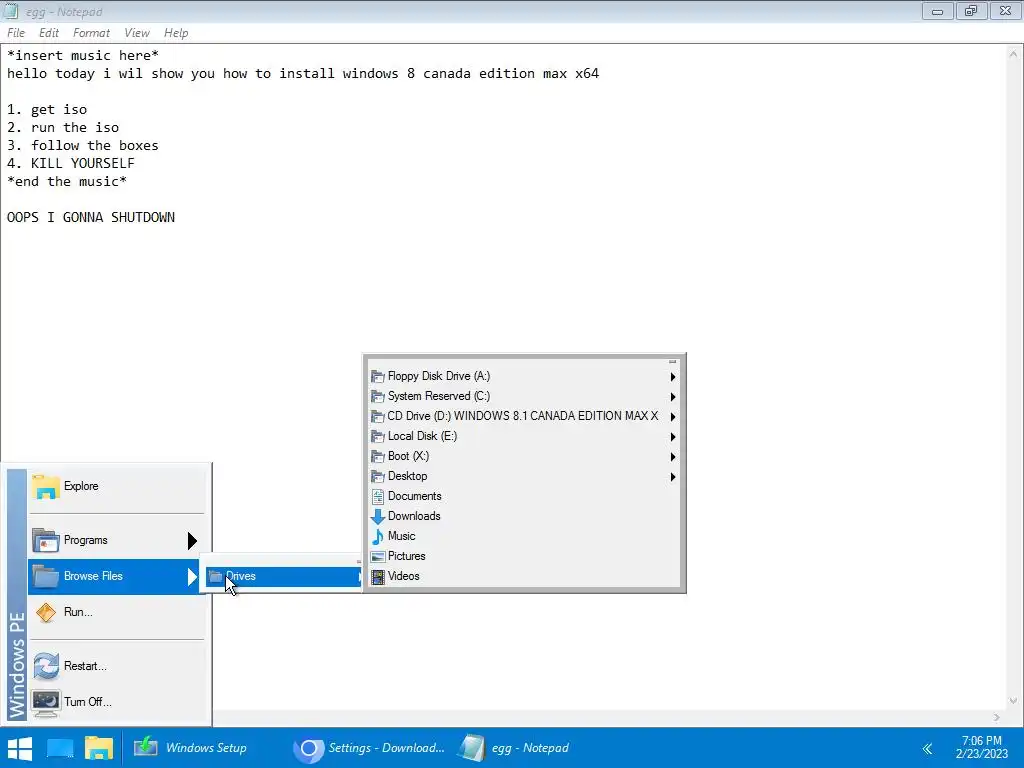This screenshot has height=768, width=1024.
Task: Switch to the Windows Setup taskbar button
Action: point(191,748)
